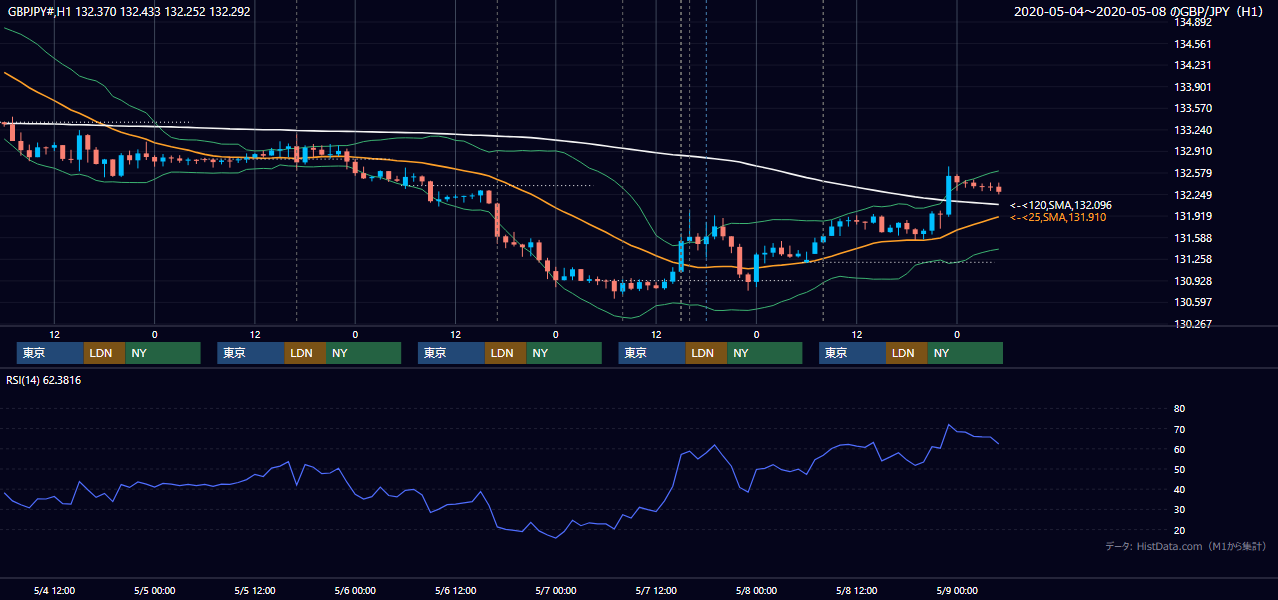Select the 5/5 12:00 time axis label
This screenshot has width=1278, height=600.
(x=255, y=590)
